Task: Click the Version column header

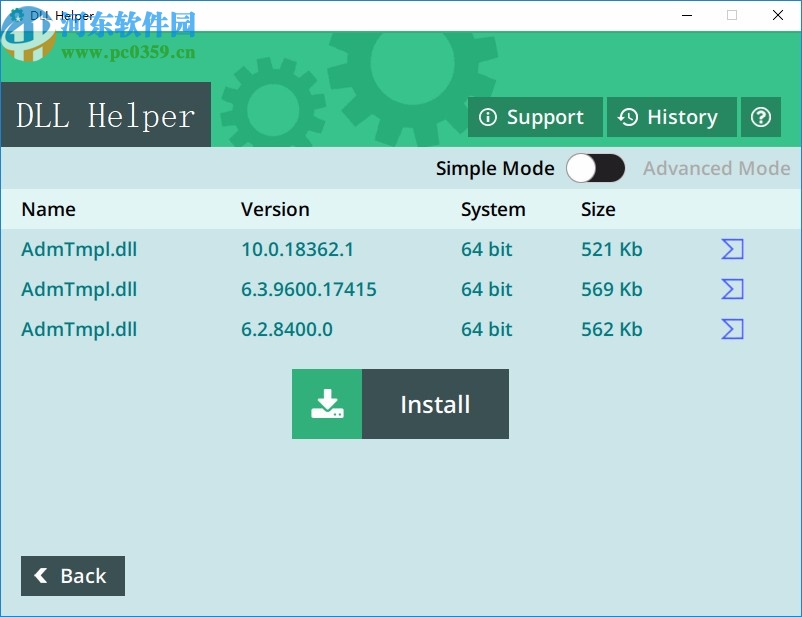Action: coord(275,209)
